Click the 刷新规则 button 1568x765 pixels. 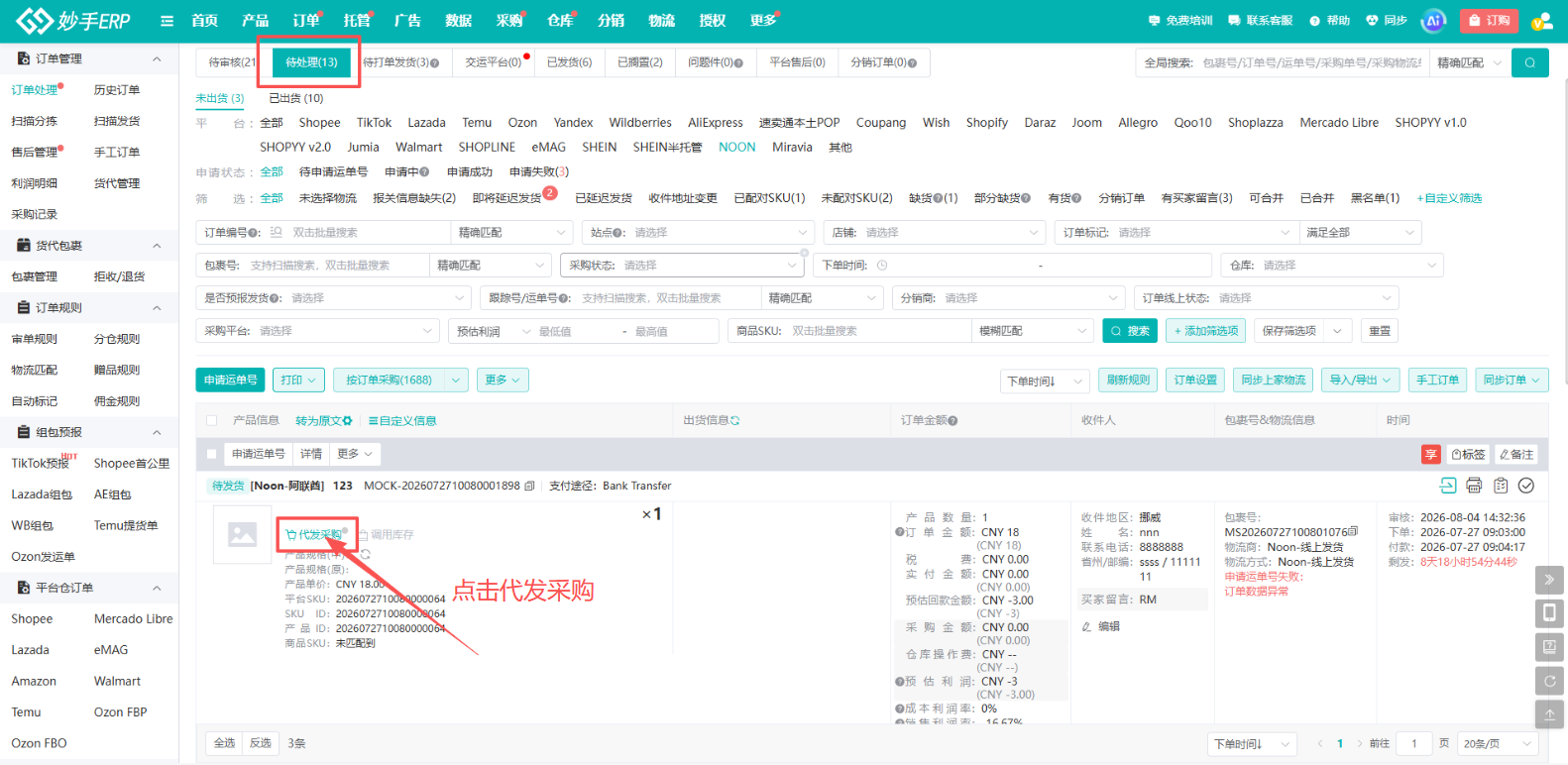coord(1128,381)
